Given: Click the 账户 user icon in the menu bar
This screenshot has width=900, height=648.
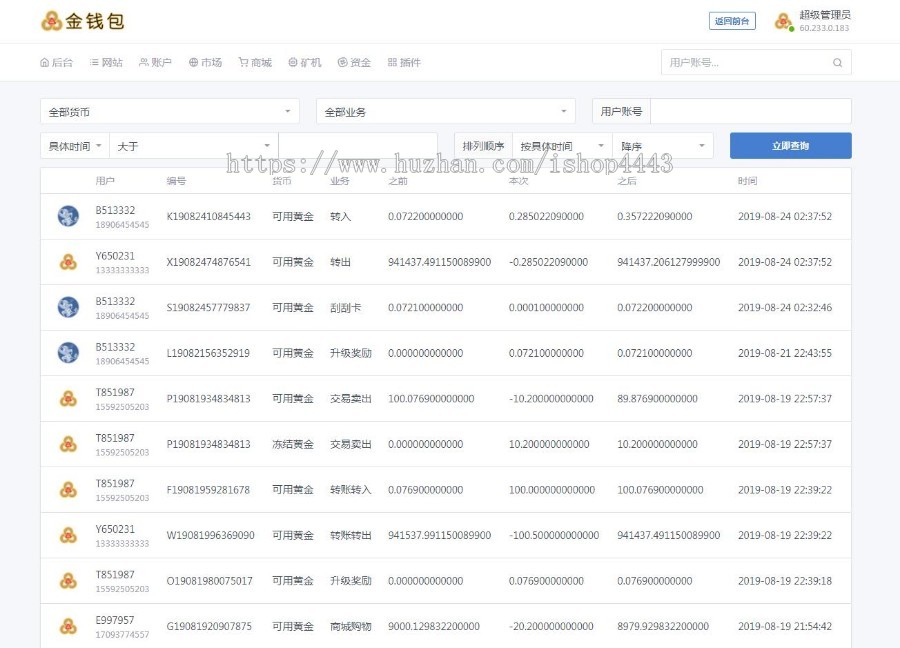Looking at the screenshot, I should point(142,62).
